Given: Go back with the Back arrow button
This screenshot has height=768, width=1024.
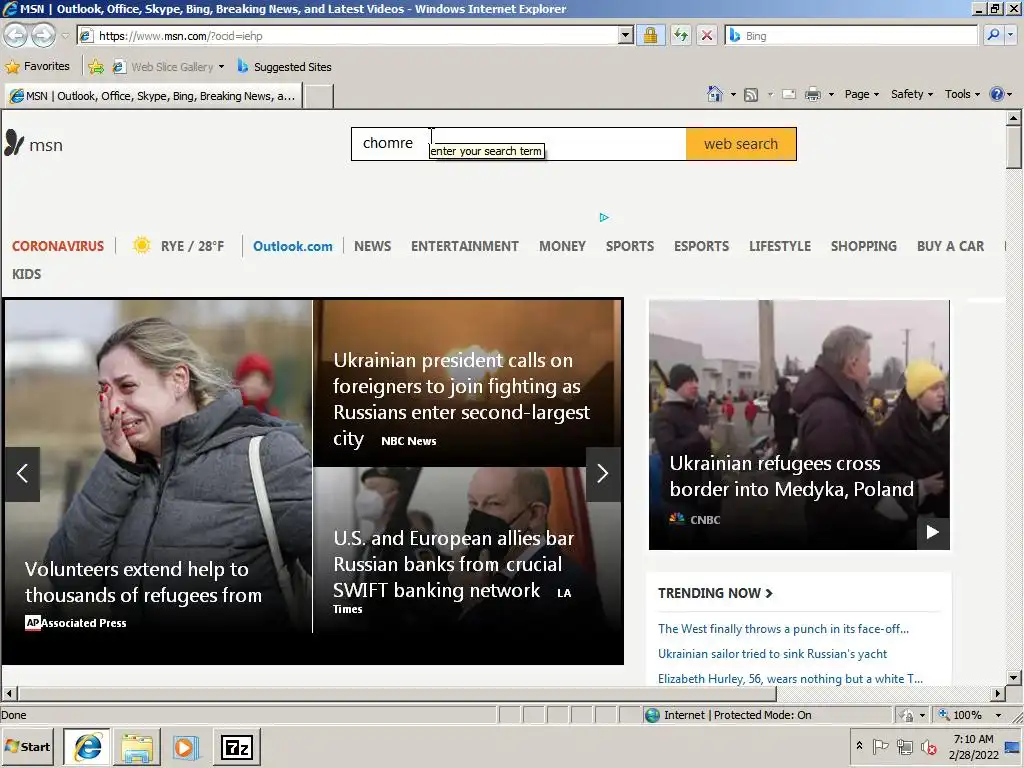Looking at the screenshot, I should click(16, 35).
